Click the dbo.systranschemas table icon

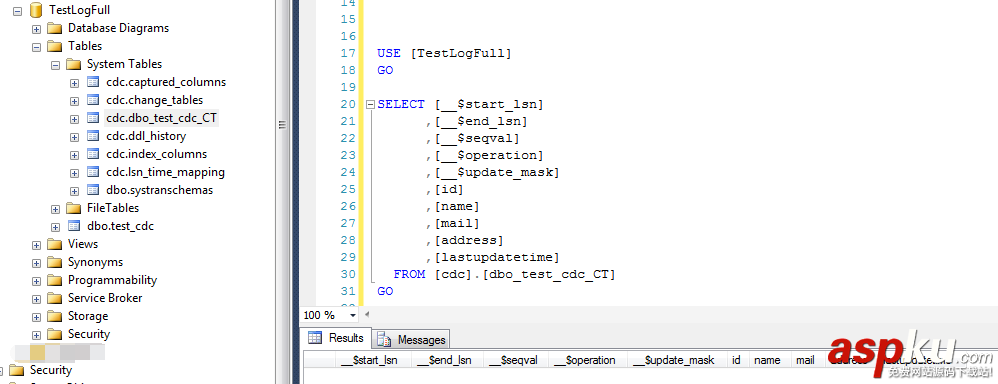point(93,190)
